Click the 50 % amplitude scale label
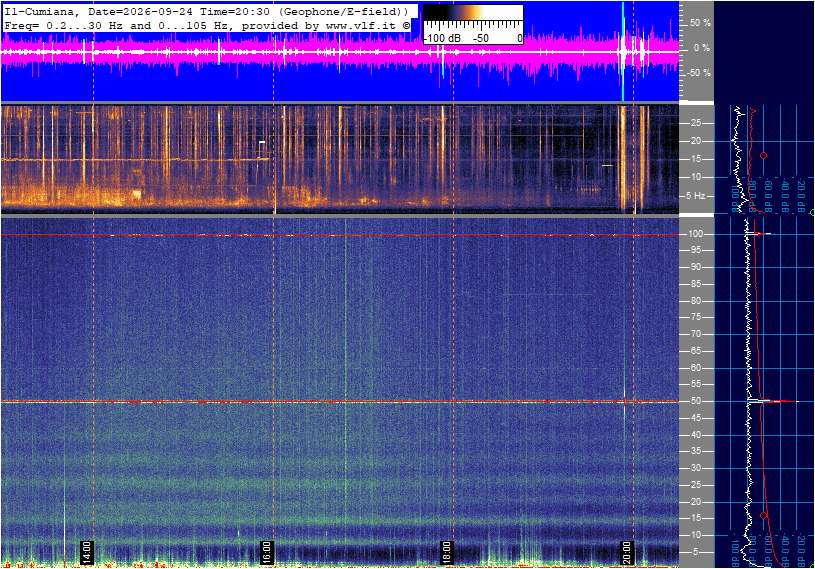The height and width of the screenshot is (569, 815). (x=700, y=23)
